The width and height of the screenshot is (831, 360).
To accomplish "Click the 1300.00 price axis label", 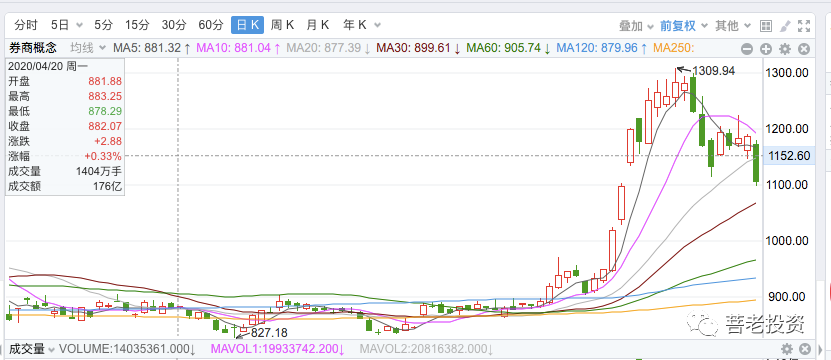I will click(x=787, y=73).
